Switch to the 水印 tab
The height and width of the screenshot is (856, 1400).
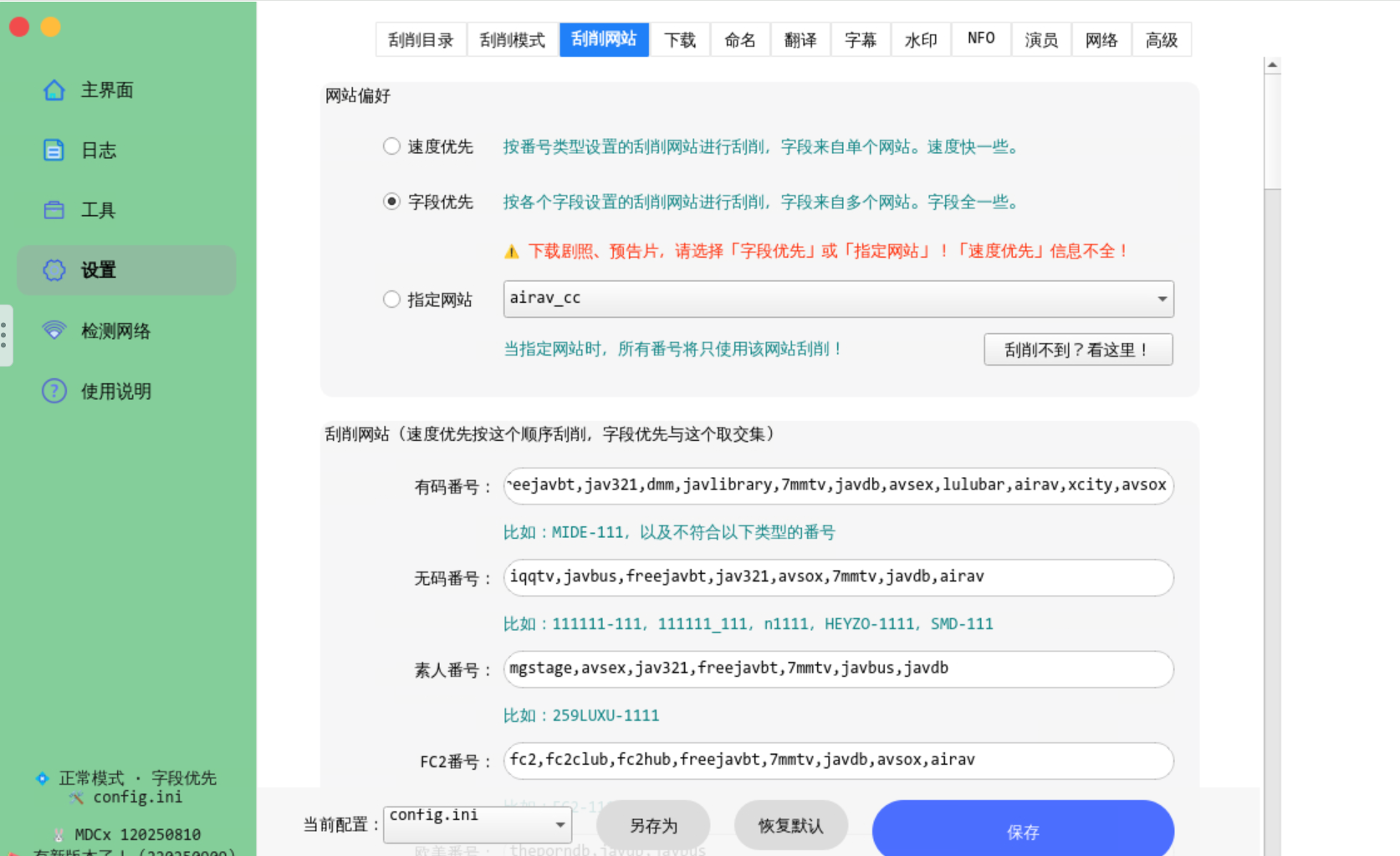pos(921,39)
